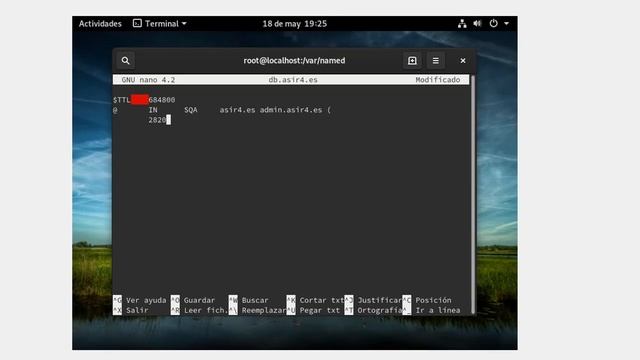Click the file name db.asir4.es in nano header

tap(293, 80)
